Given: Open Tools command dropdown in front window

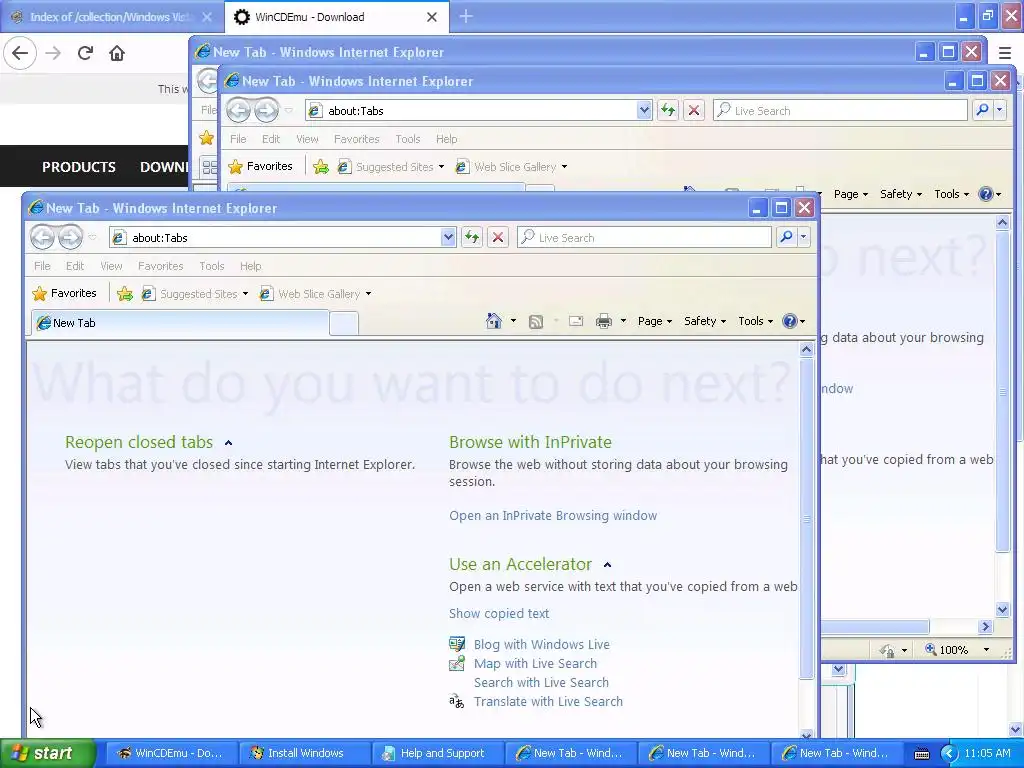Looking at the screenshot, I should 756,321.
